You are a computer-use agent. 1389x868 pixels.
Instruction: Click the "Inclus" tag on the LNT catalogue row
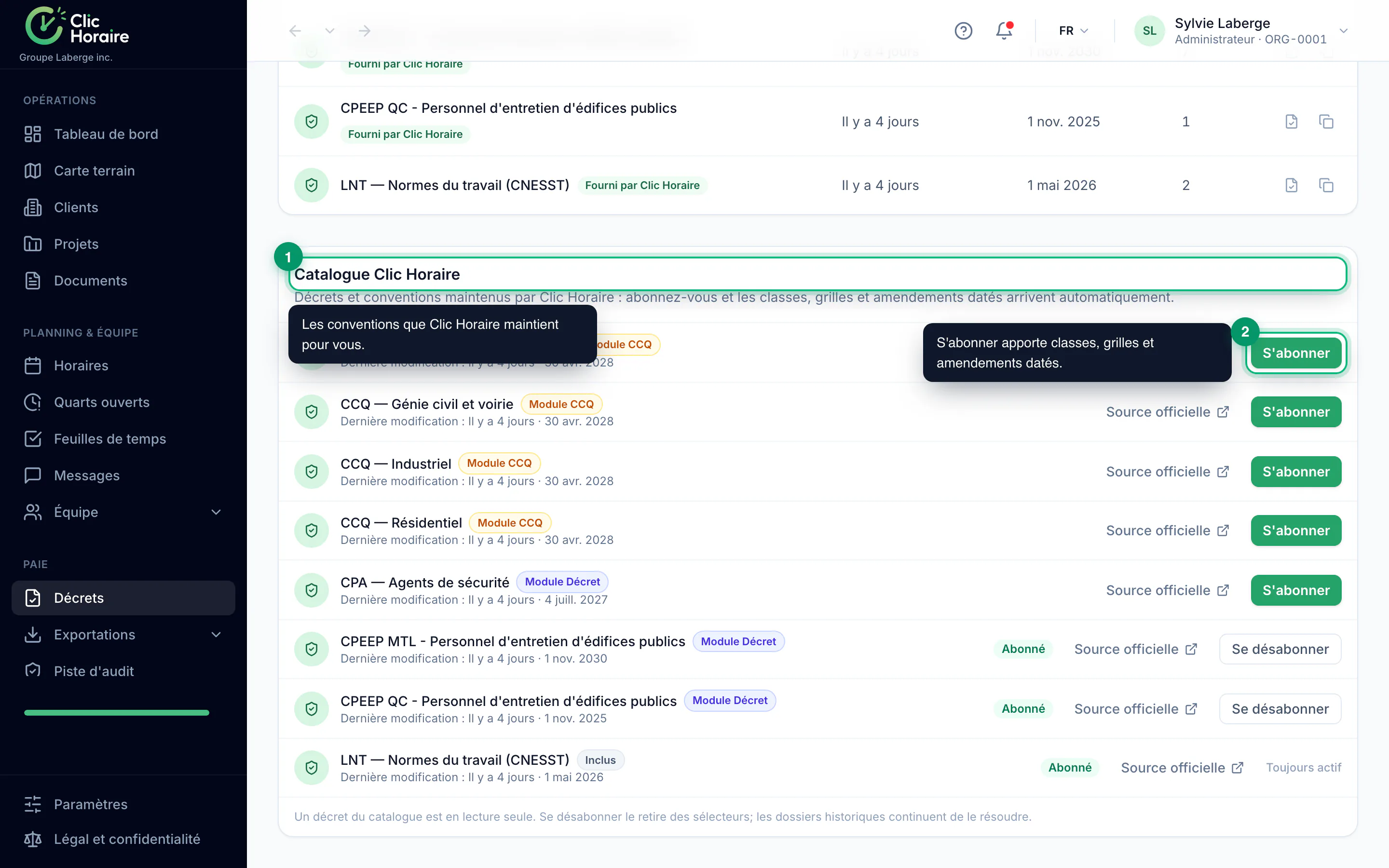600,760
